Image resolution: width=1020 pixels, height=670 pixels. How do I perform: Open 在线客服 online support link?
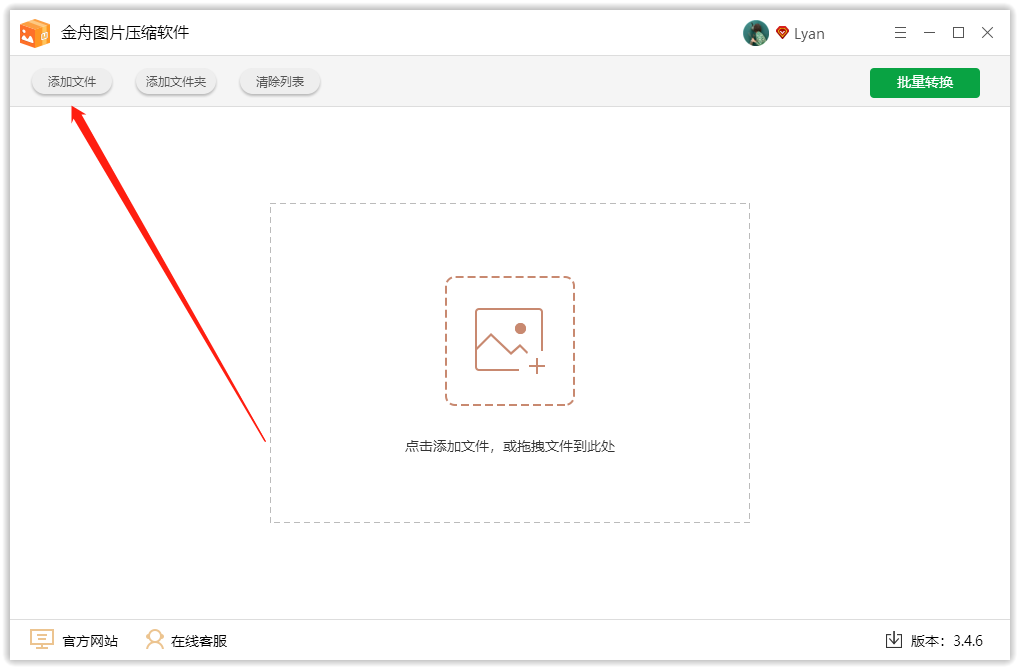click(x=199, y=641)
